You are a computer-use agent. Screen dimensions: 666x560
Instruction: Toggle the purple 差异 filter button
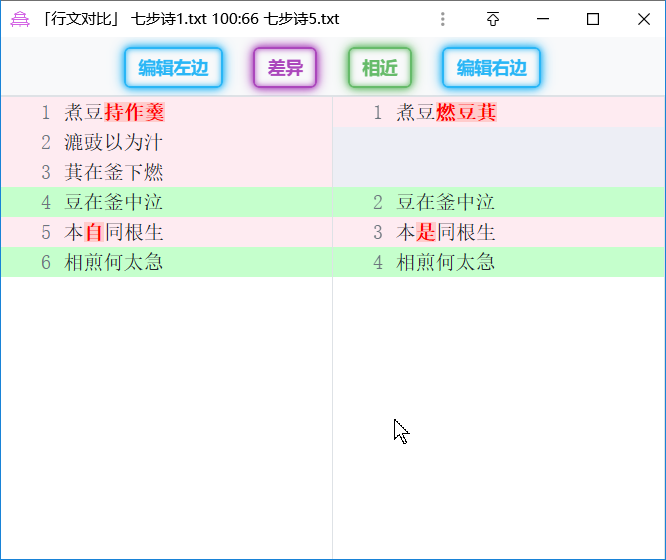tap(285, 68)
